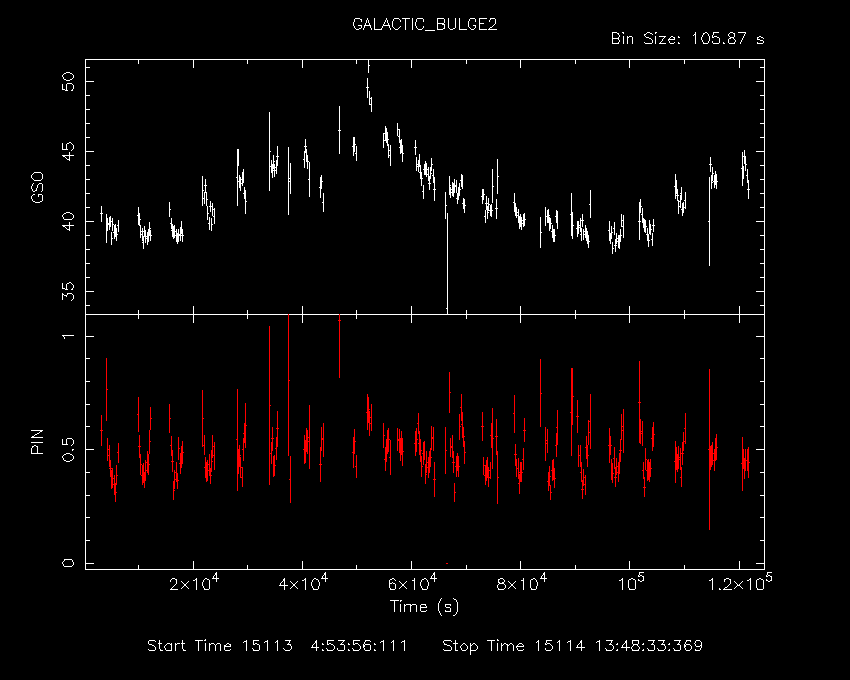Click the 8×10^4 x-axis tick label
This screenshot has width=850, height=680.
pos(521,583)
